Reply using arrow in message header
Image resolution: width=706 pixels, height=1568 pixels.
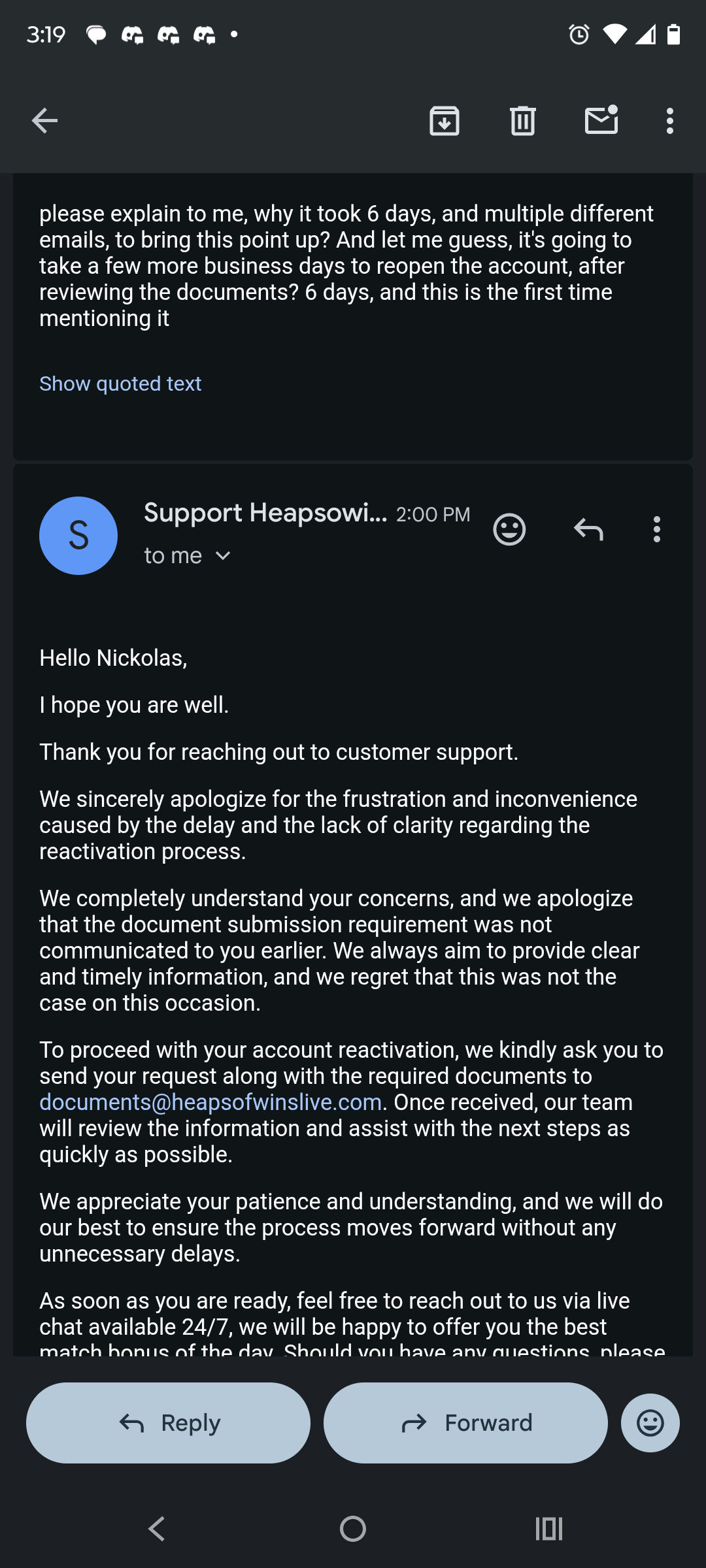(x=588, y=529)
